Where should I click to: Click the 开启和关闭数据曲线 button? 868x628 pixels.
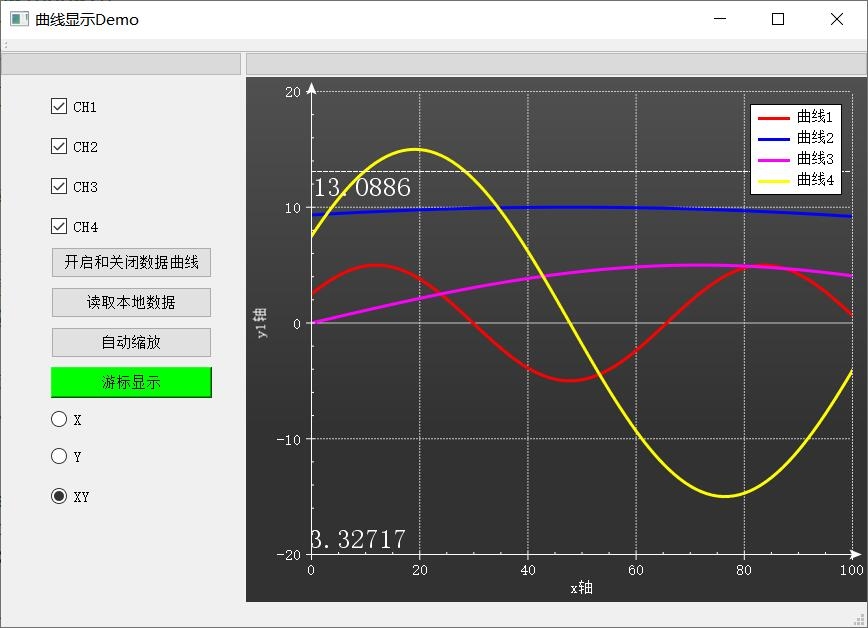(x=130, y=262)
